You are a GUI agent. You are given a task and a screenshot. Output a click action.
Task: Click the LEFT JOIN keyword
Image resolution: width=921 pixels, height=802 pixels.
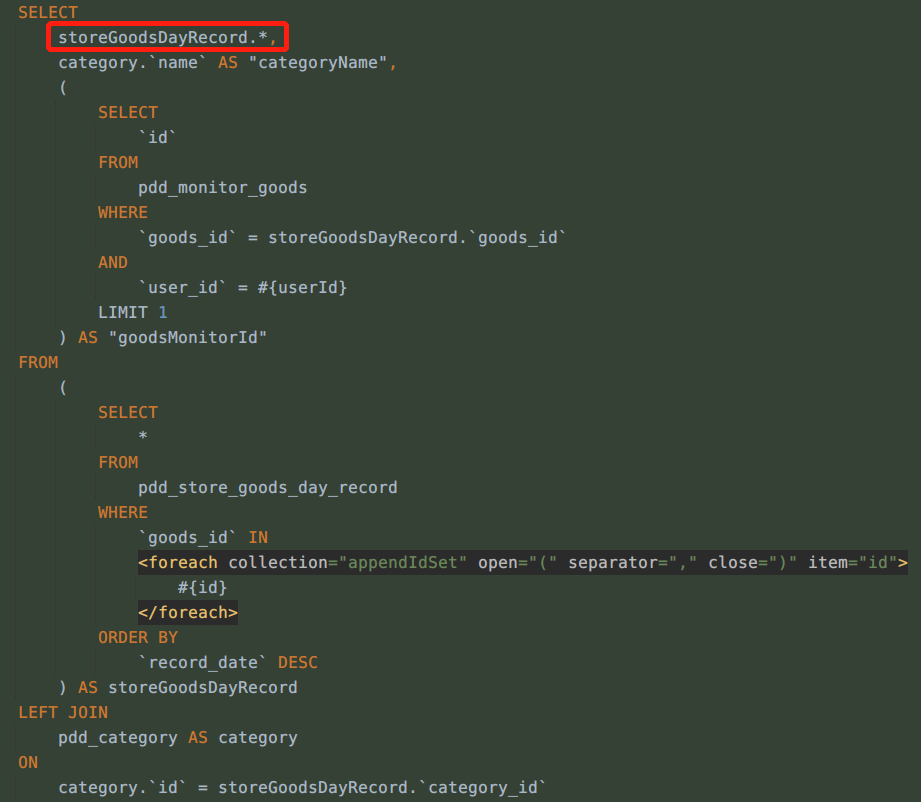point(63,713)
